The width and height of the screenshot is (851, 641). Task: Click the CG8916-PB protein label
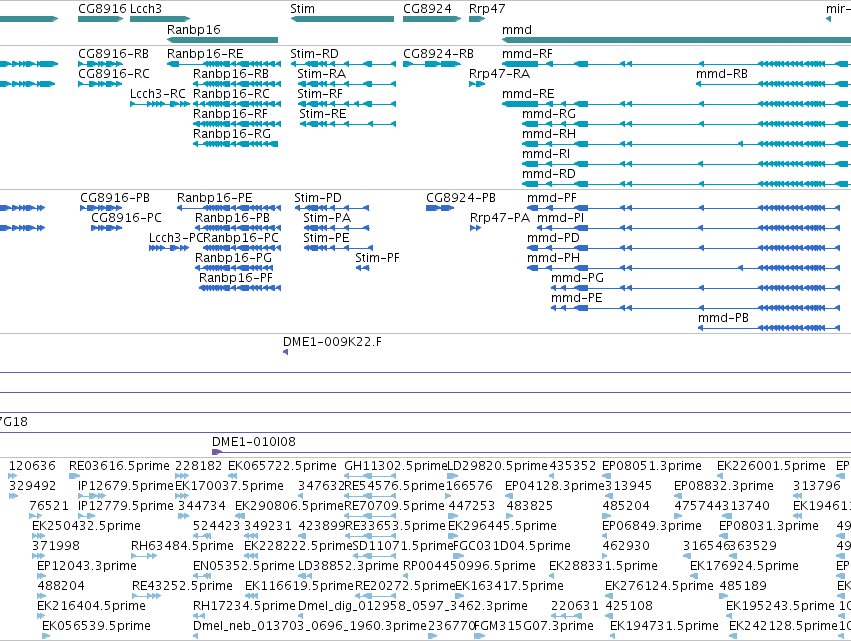115,198
